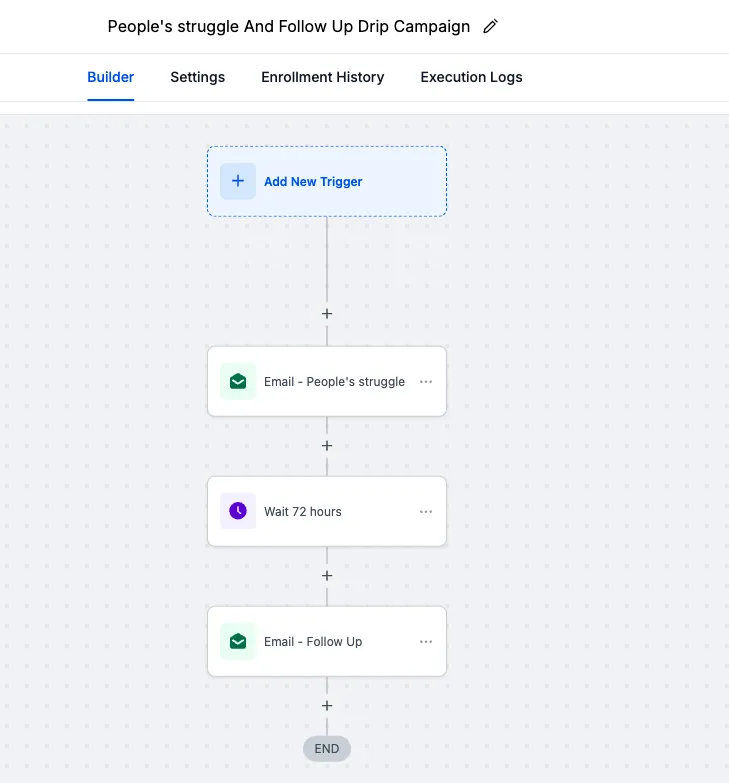Click the green envelope icon for People's struggle email
This screenshot has width=729, height=783.
[238, 381]
